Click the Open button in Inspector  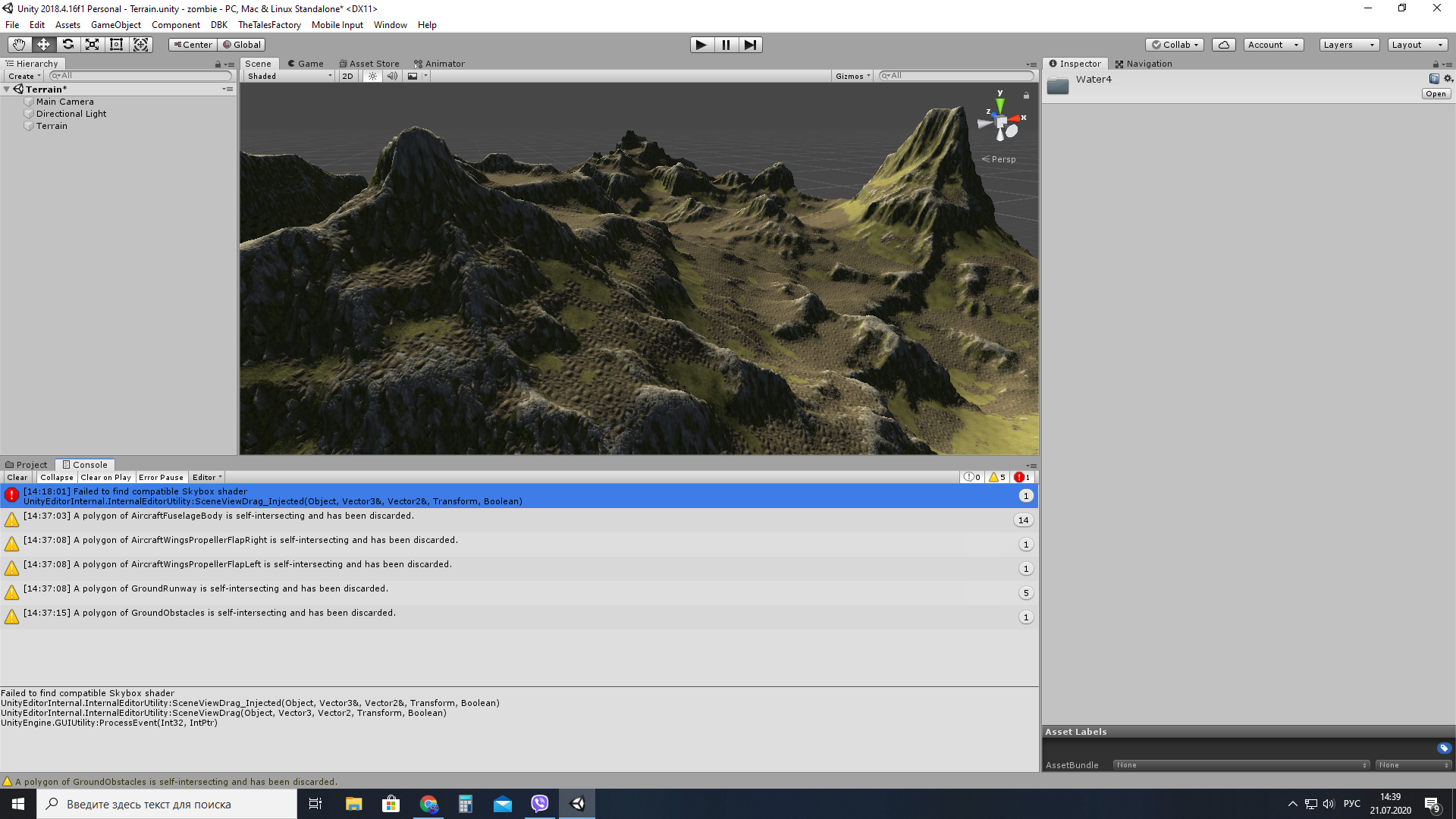click(1436, 94)
